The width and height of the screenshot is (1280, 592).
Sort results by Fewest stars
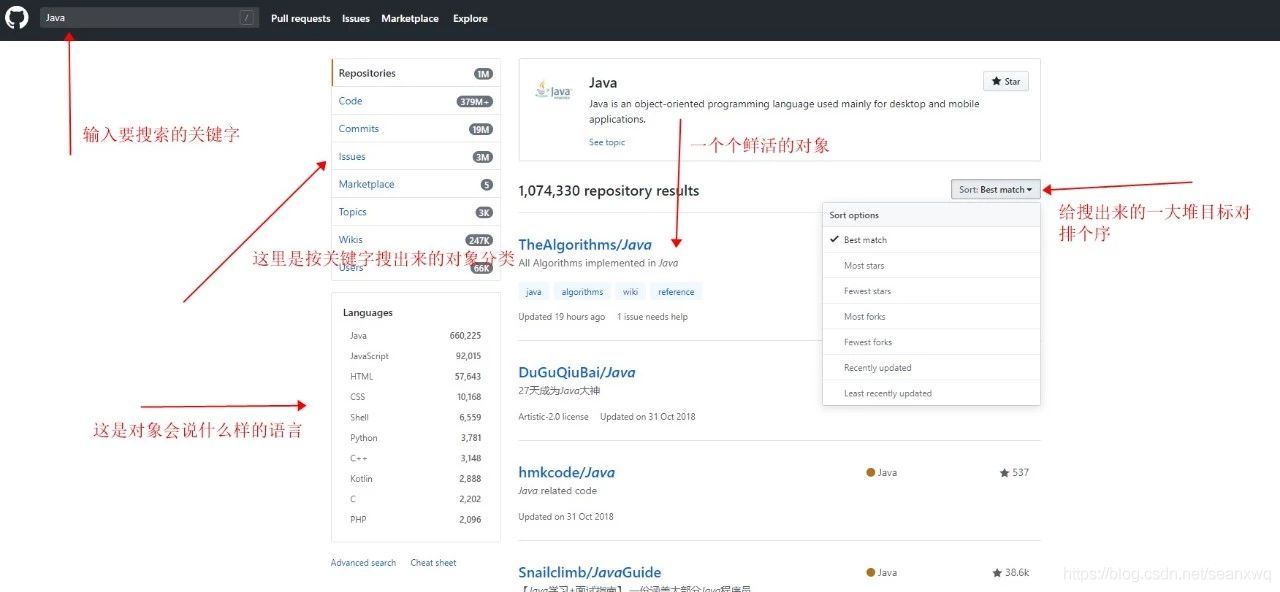pos(931,291)
